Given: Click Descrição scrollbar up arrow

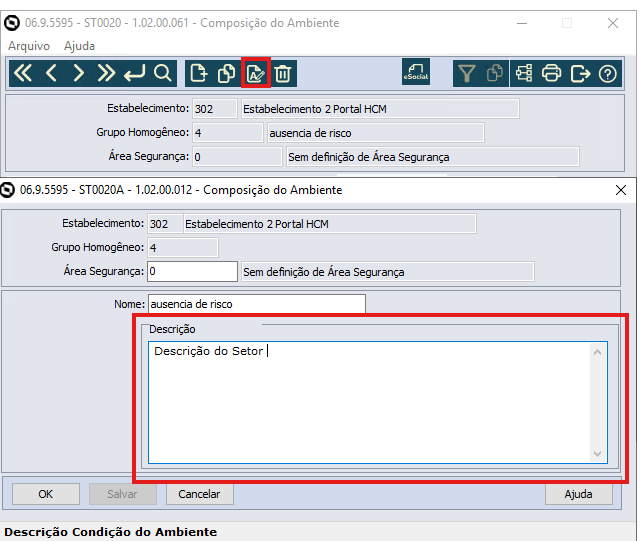Looking at the screenshot, I should coord(598,352).
